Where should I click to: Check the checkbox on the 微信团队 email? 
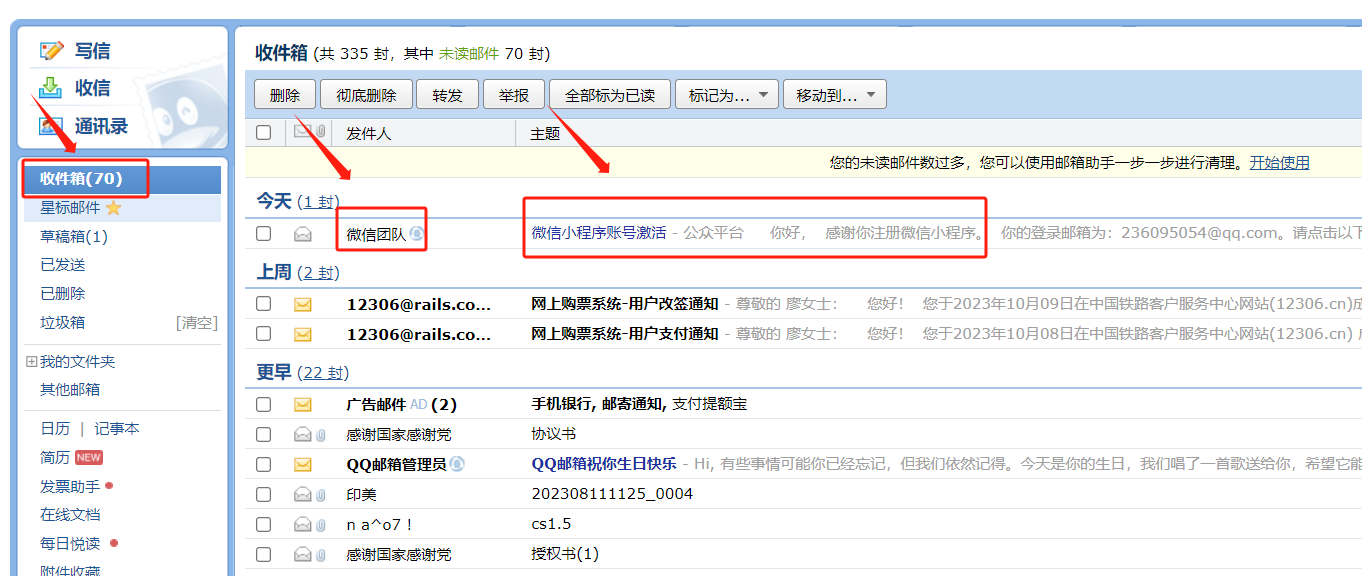point(264,231)
